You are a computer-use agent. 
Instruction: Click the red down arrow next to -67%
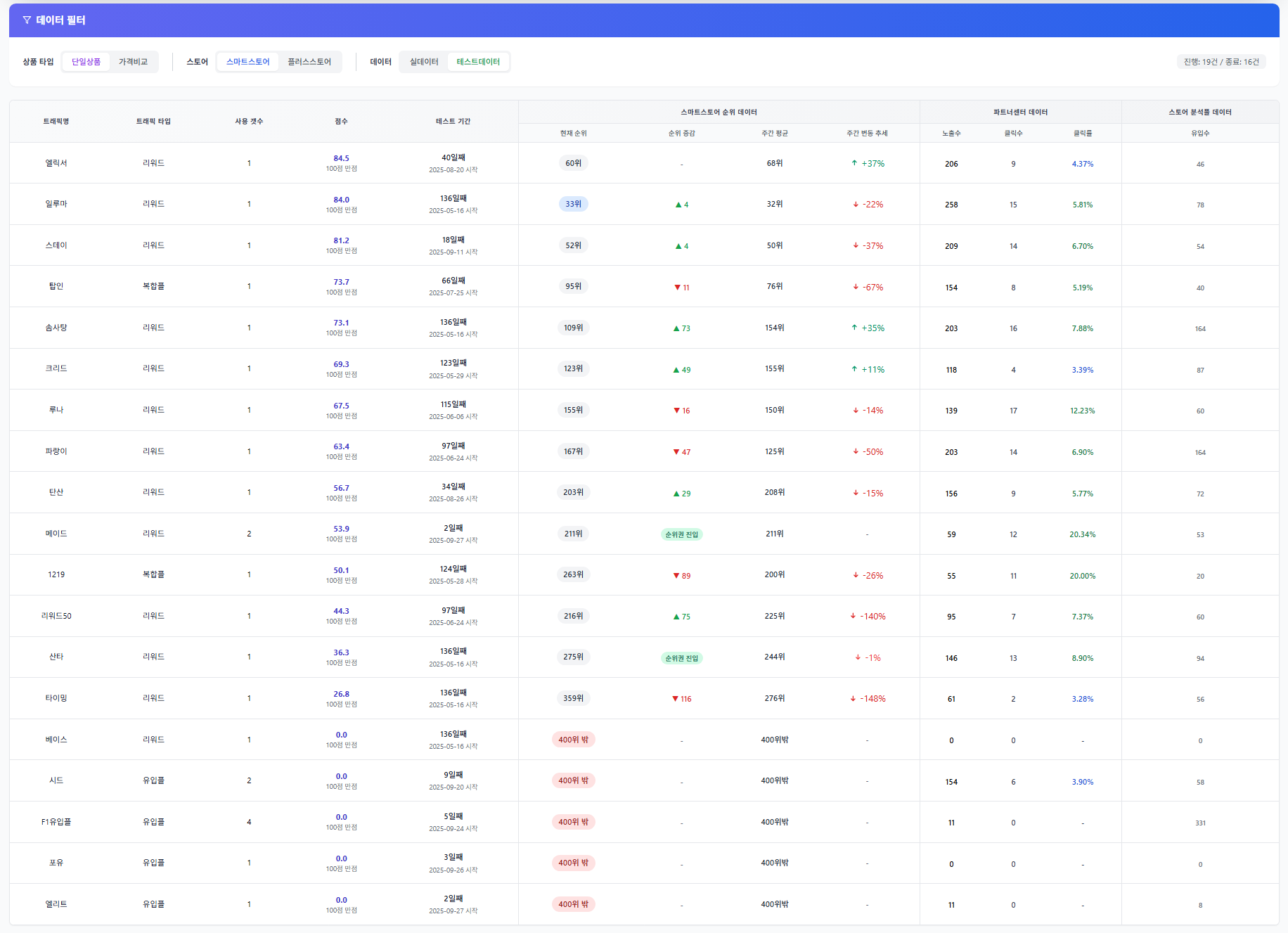[856, 287]
